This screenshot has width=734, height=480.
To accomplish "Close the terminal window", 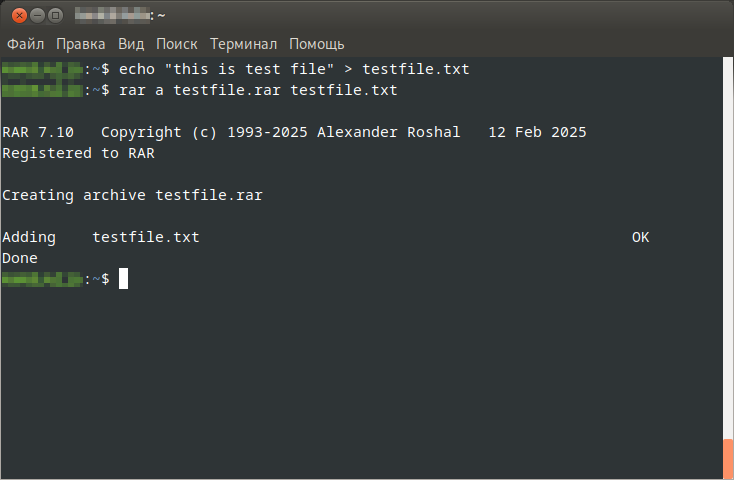I will click(18, 15).
